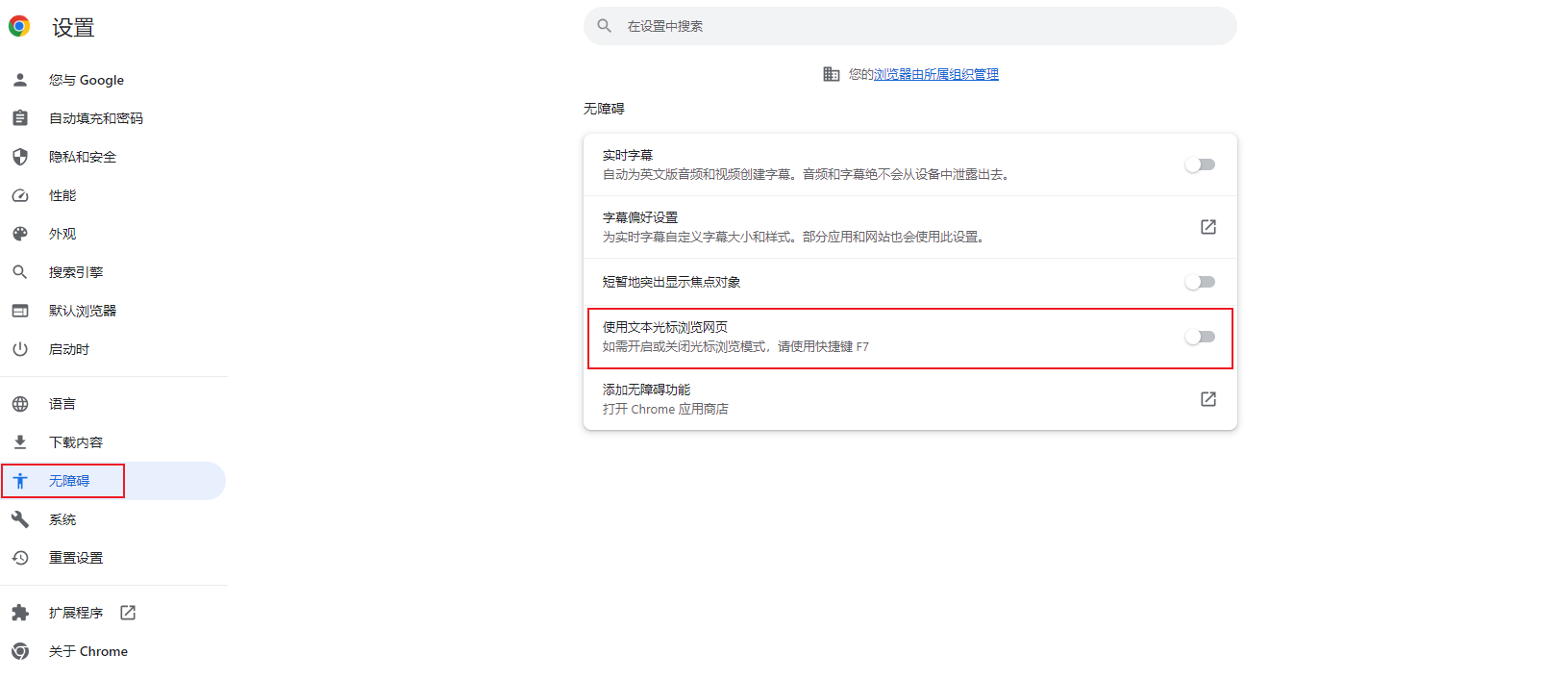Click the Chrome logo beside 设置
The width and height of the screenshot is (1568, 680).
[x=19, y=27]
